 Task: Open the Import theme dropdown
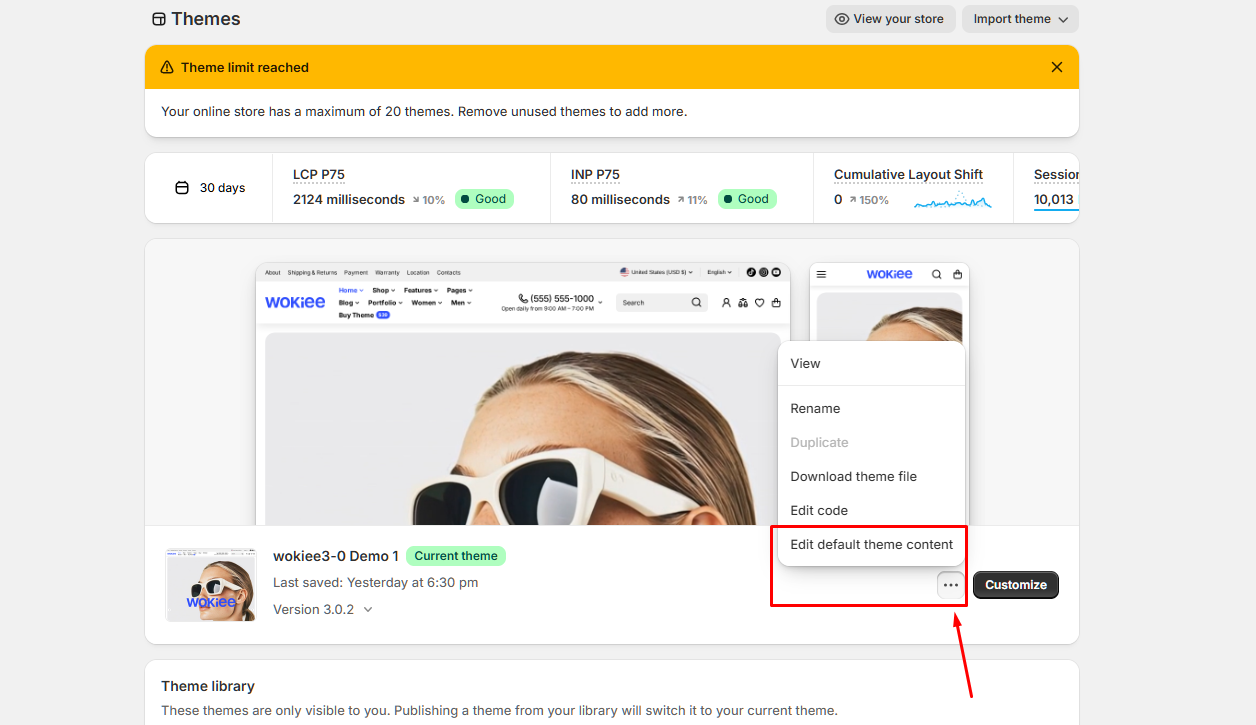(x=1019, y=19)
